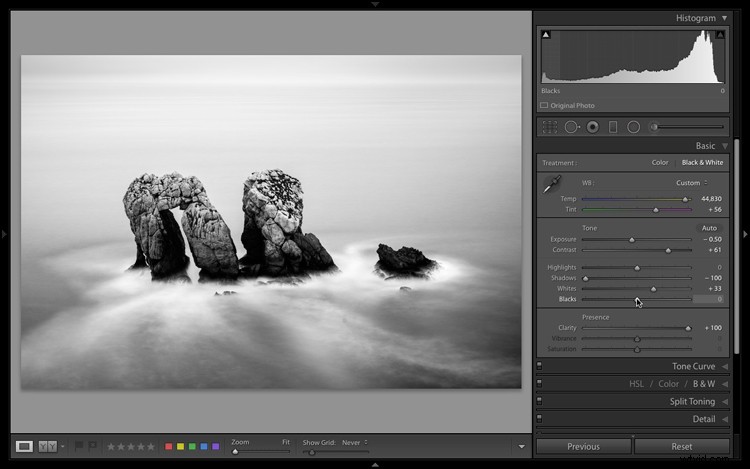Image resolution: width=750 pixels, height=469 pixels.
Task: Open Before/After view options arrow
Action: (63, 447)
